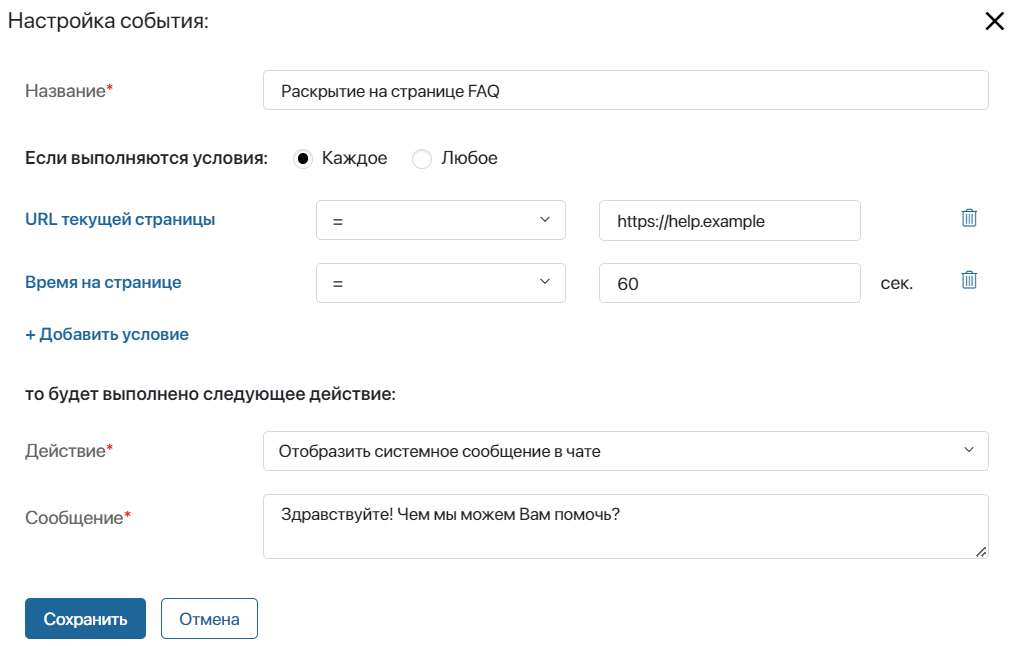
Task: Click the URL текущей страницы link
Action: (120, 219)
